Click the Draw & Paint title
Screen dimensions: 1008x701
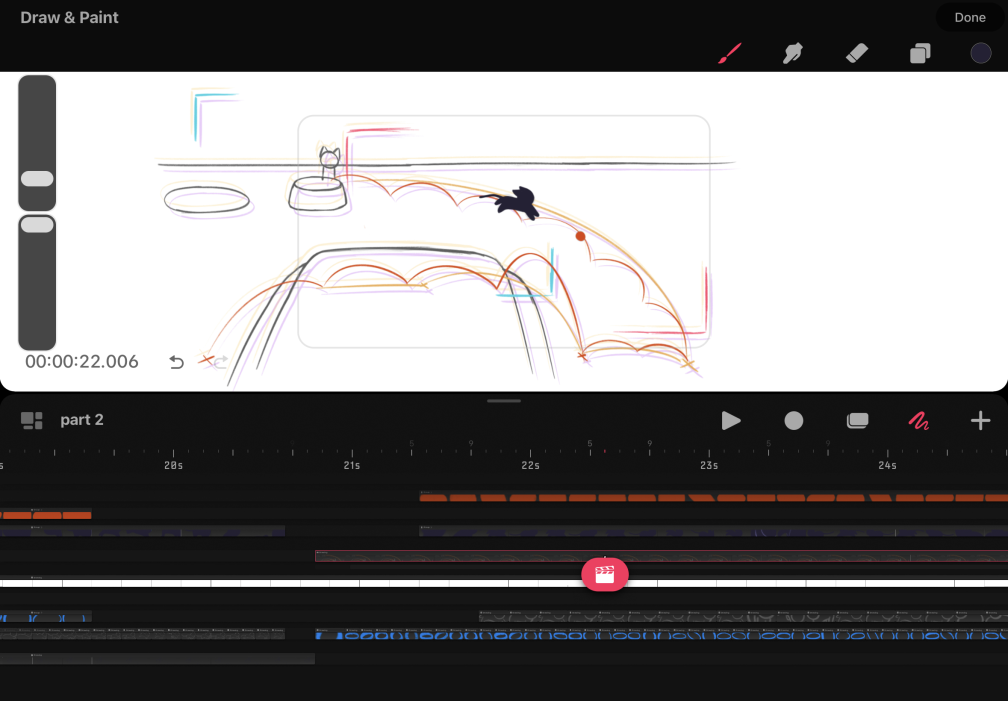point(69,17)
